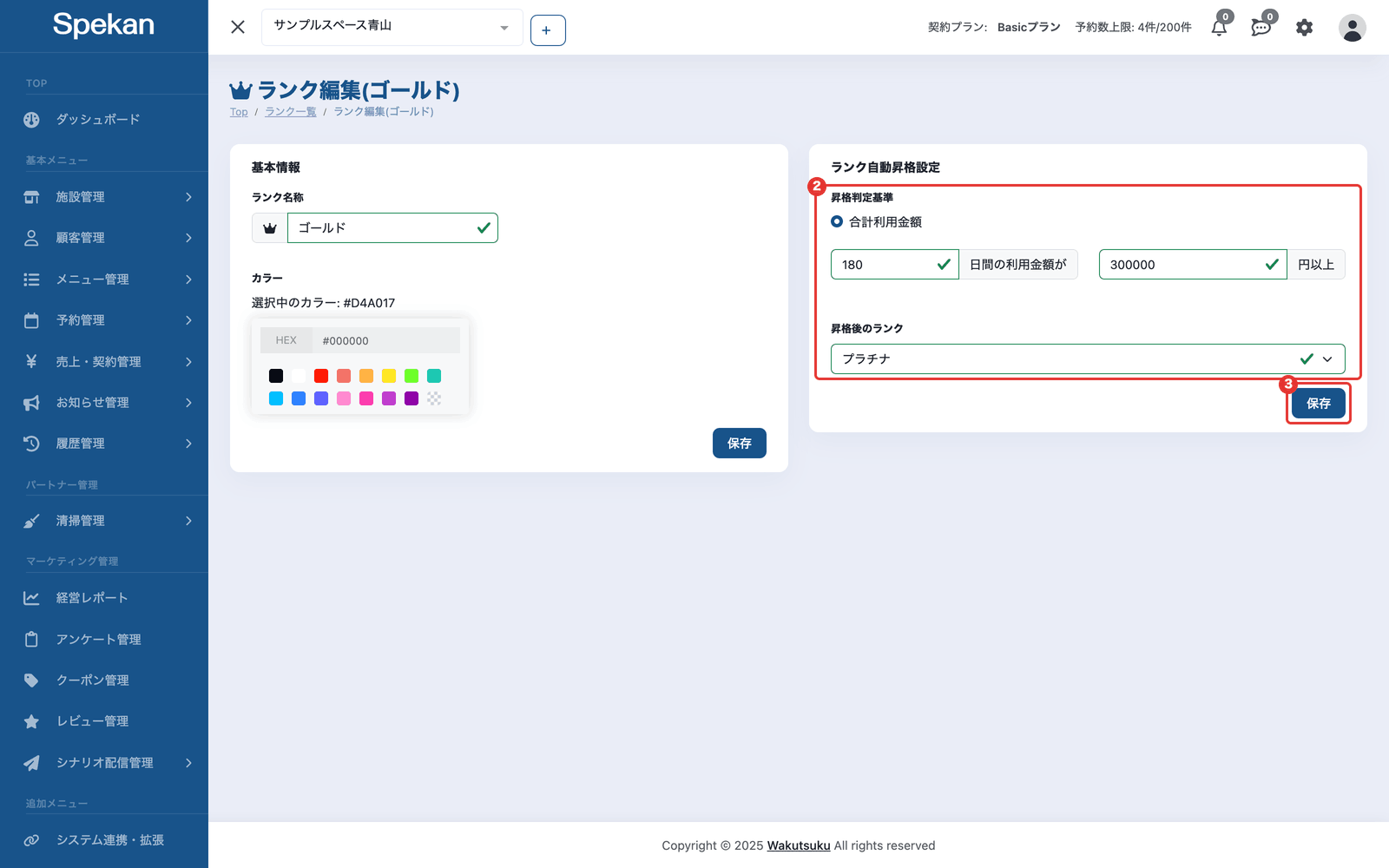The height and width of the screenshot is (868, 1389).
Task: Click the Spekan logo
Action: pos(103,25)
